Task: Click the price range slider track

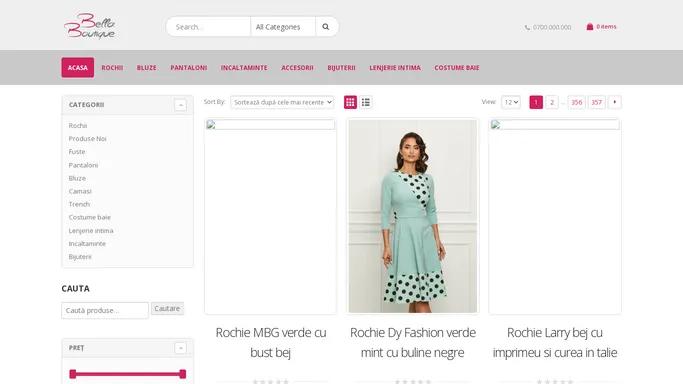Action: pos(128,374)
